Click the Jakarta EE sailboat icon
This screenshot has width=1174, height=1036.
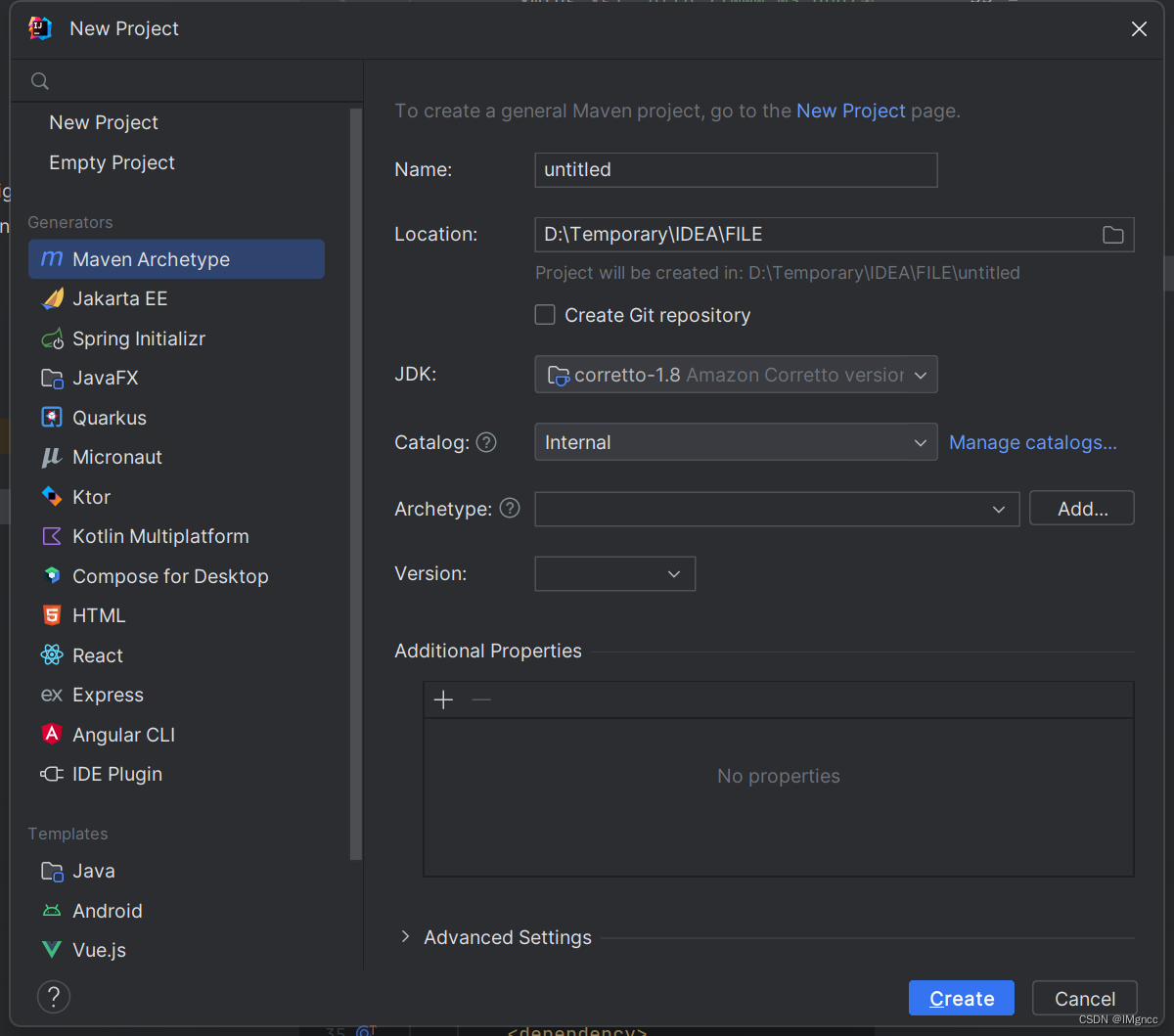(52, 298)
